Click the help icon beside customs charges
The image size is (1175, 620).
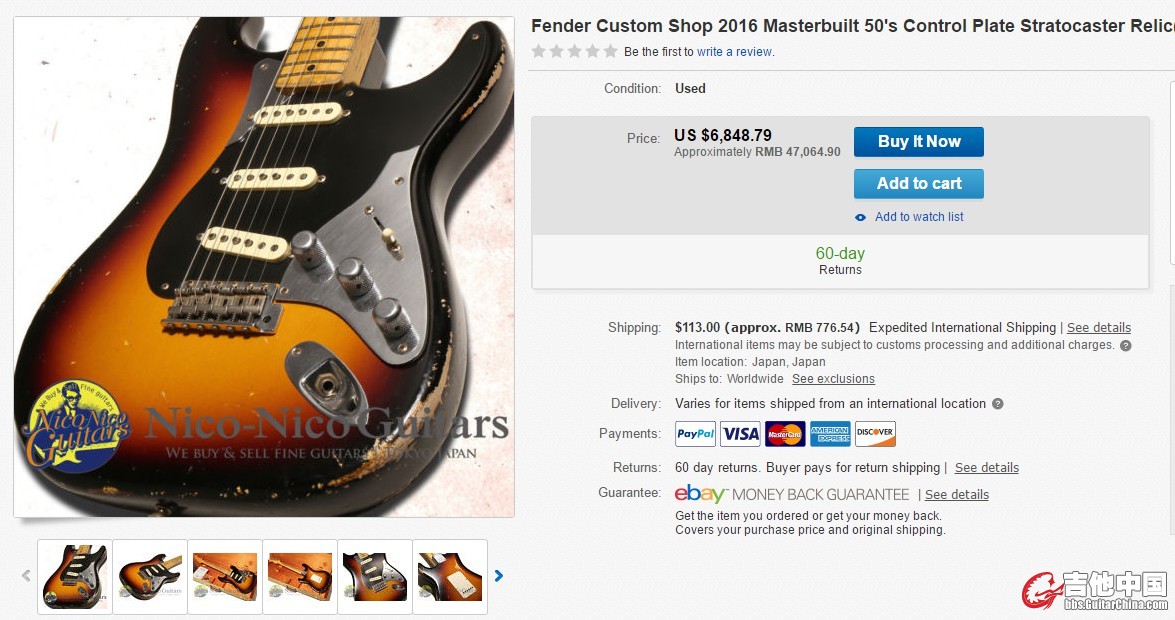point(1126,346)
